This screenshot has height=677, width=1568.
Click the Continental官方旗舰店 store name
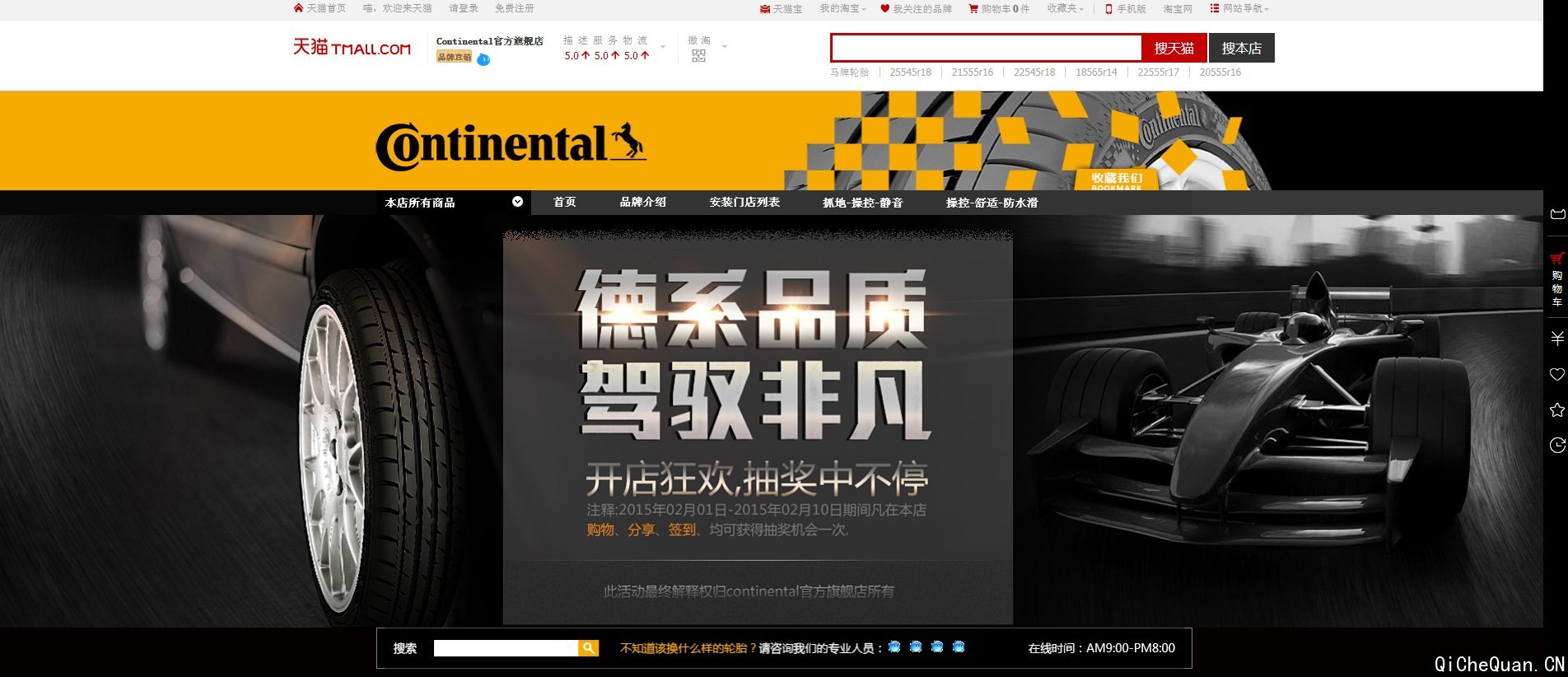pyautogui.click(x=490, y=41)
